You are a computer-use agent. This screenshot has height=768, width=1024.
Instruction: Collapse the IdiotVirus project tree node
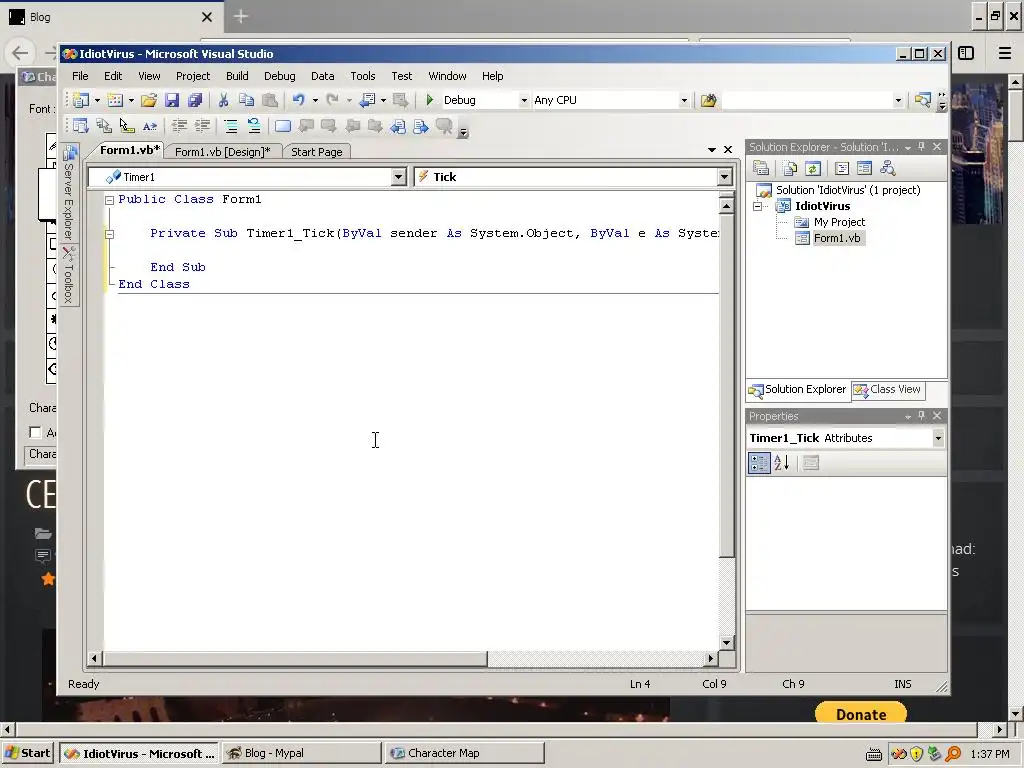click(758, 206)
